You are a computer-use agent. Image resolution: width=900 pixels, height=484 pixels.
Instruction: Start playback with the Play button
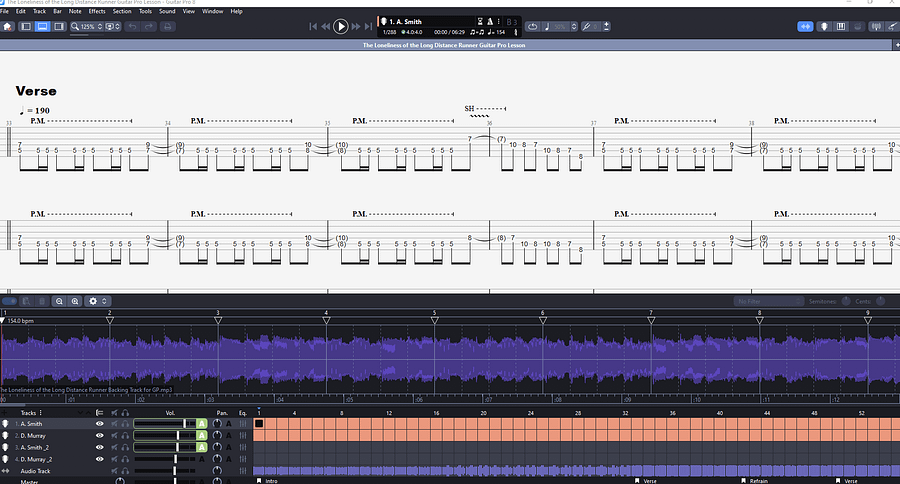click(340, 26)
